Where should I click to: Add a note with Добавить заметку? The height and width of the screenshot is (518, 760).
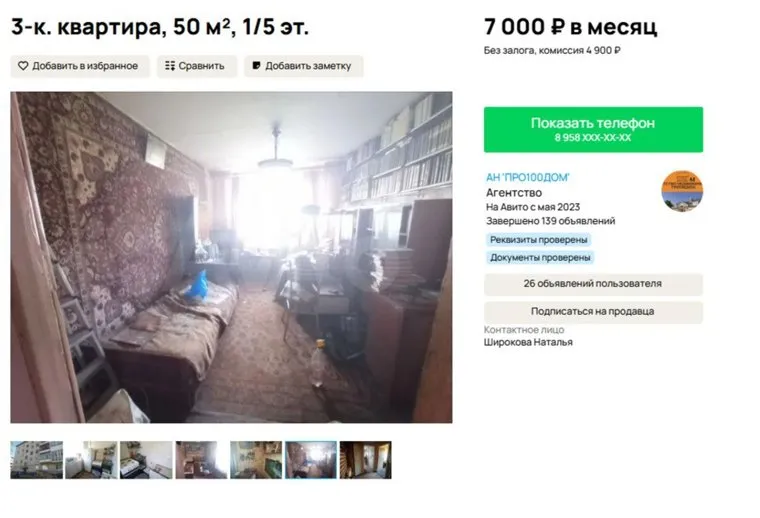304,66
